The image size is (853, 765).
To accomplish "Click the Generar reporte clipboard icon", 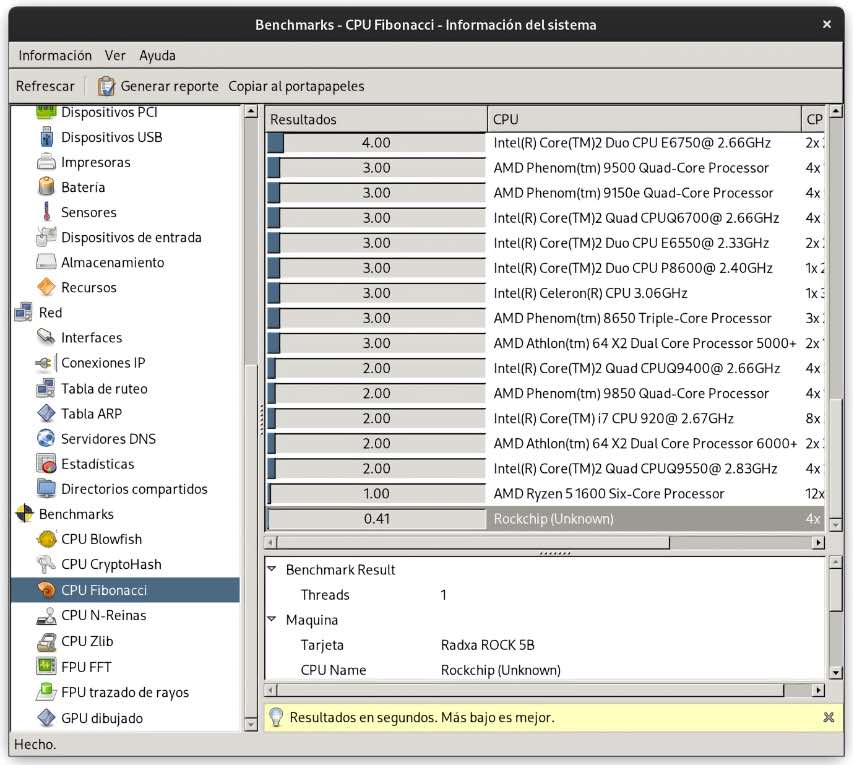I will 107,86.
